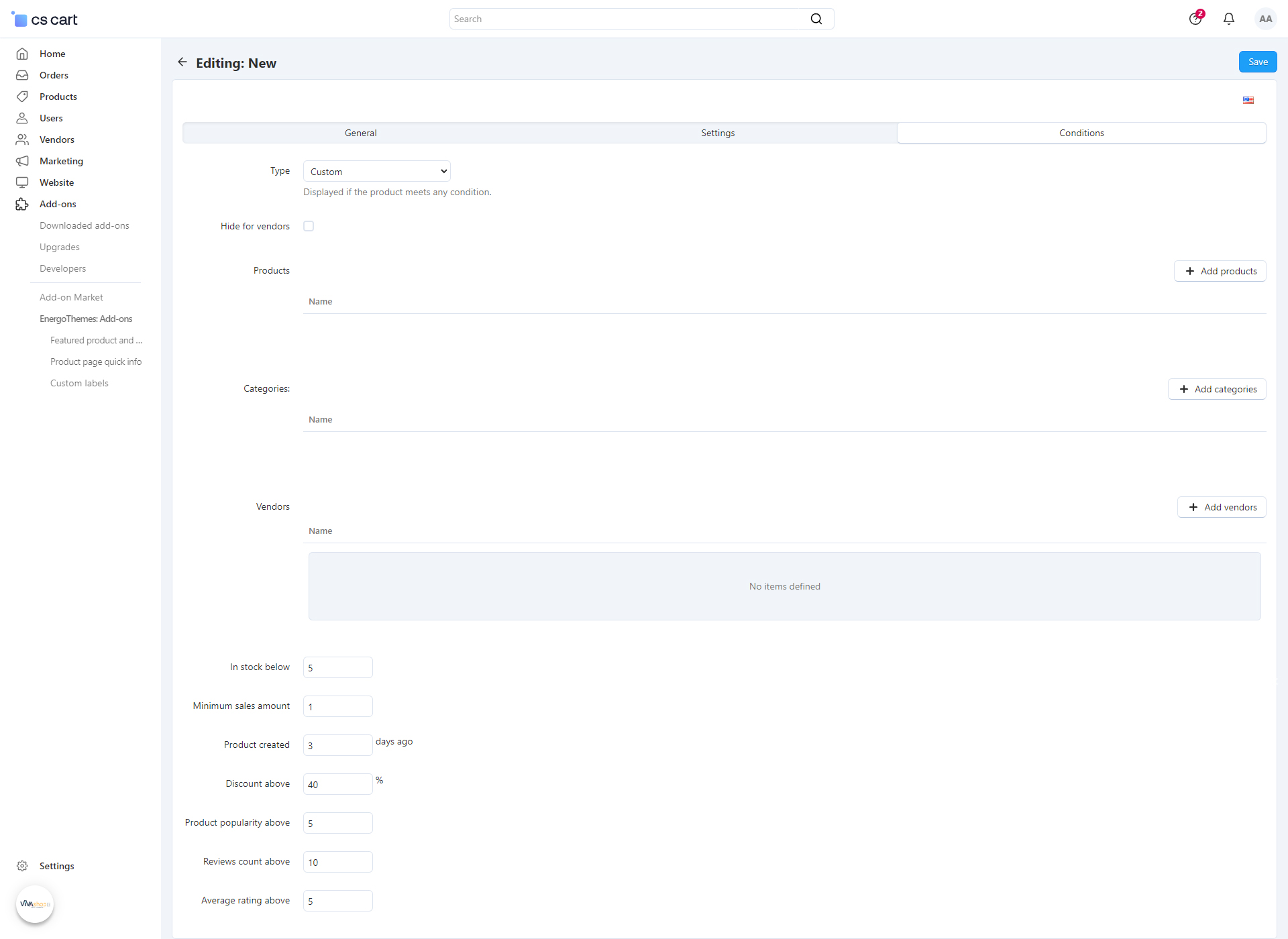Viewport: 1288px width, 939px height.
Task: Click the Discount above input field
Action: pos(337,784)
